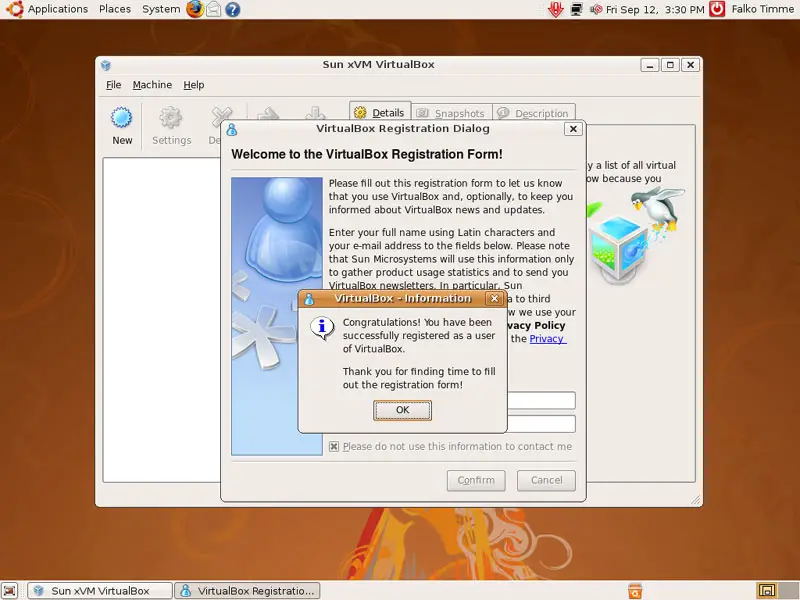Click the volume speaker tray icon

[595, 9]
